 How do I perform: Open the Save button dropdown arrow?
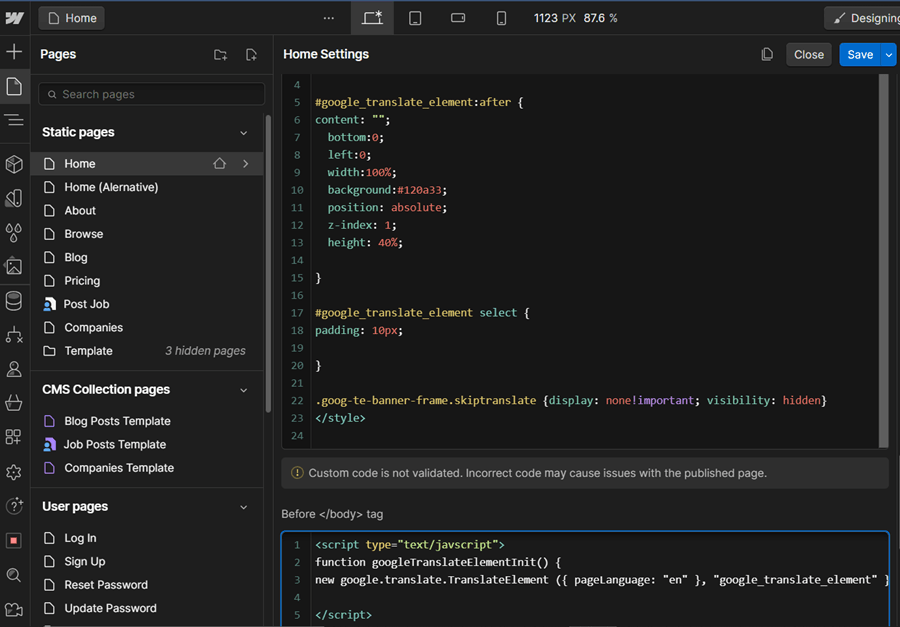[889, 55]
